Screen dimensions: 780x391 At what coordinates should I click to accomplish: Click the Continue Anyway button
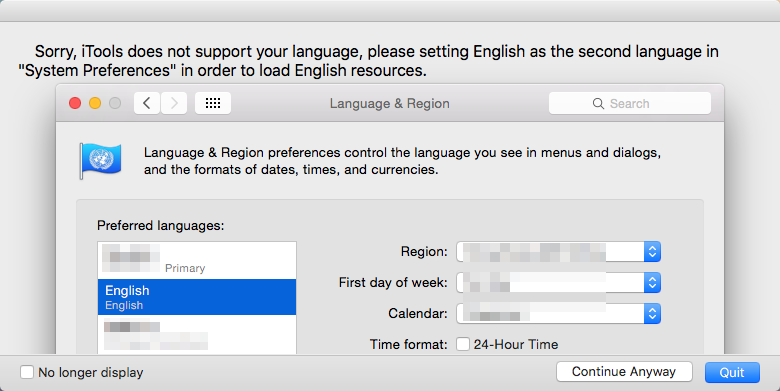click(624, 372)
